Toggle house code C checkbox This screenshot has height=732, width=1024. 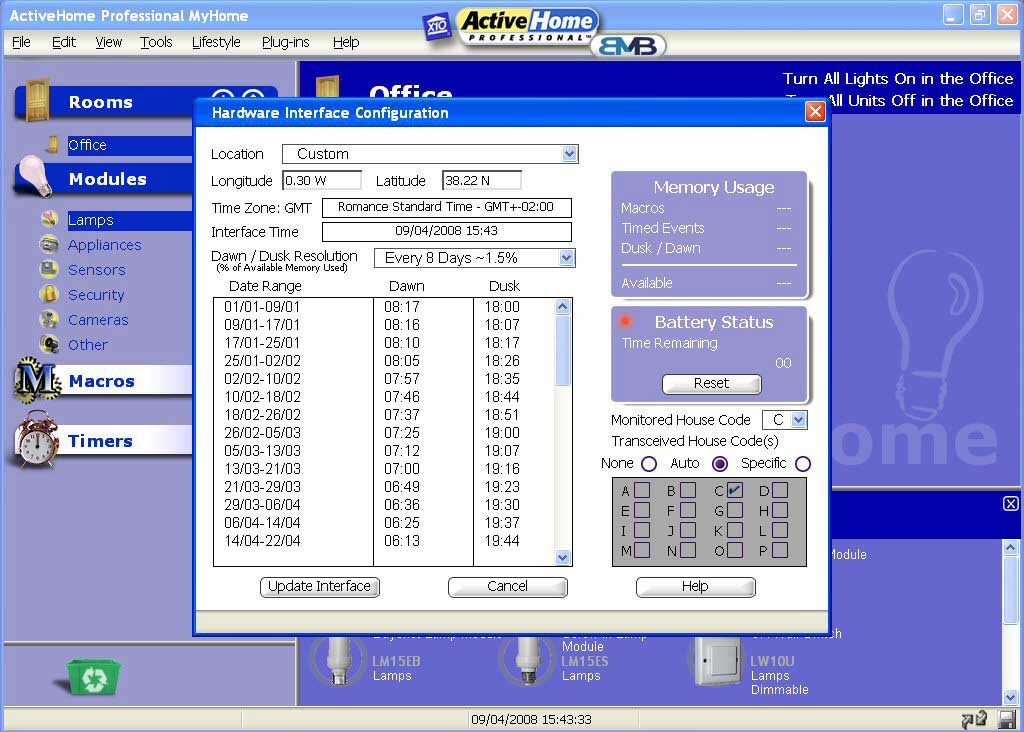tap(734, 490)
